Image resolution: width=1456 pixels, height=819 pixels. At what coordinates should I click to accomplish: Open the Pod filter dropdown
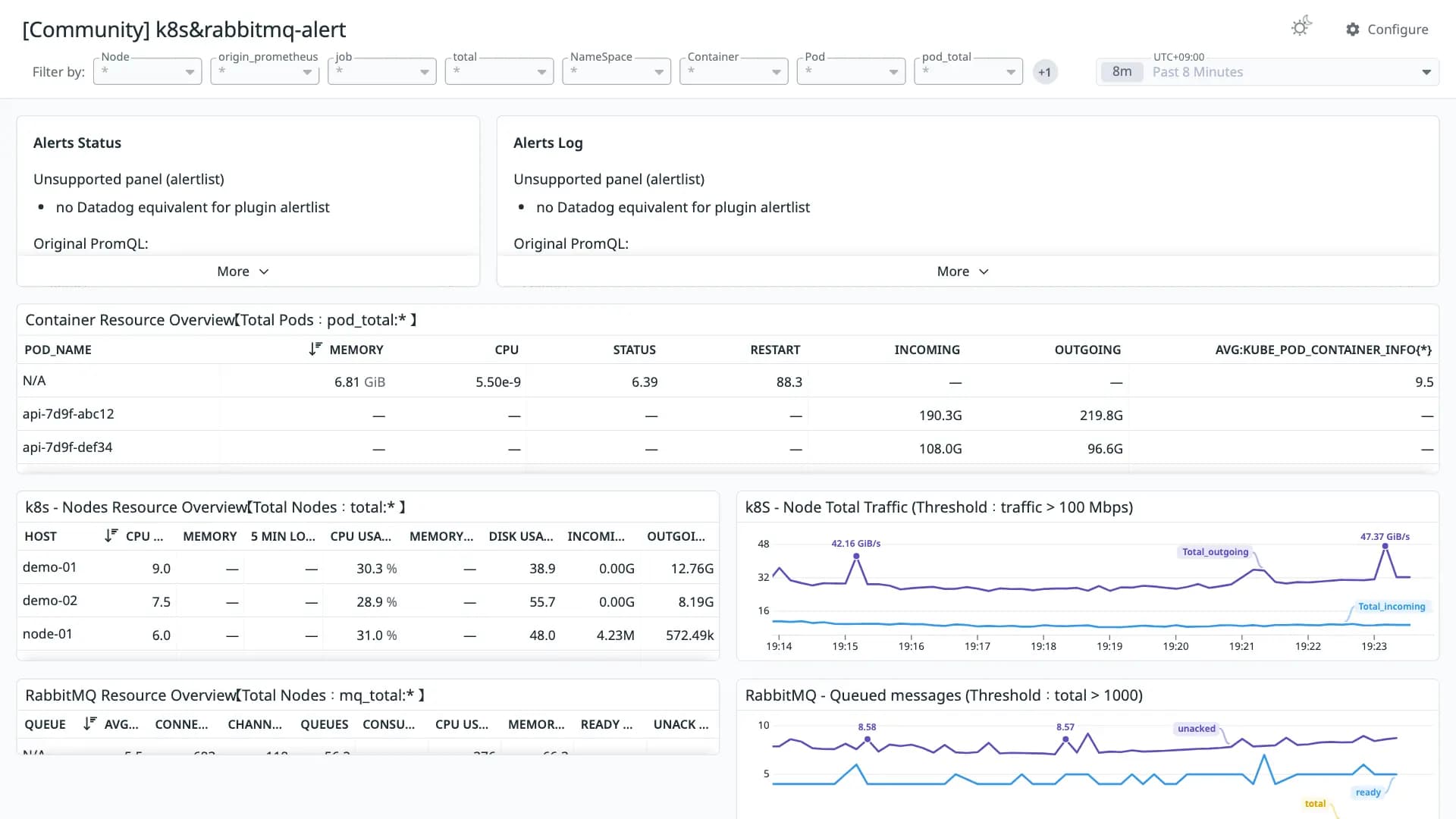coord(851,71)
